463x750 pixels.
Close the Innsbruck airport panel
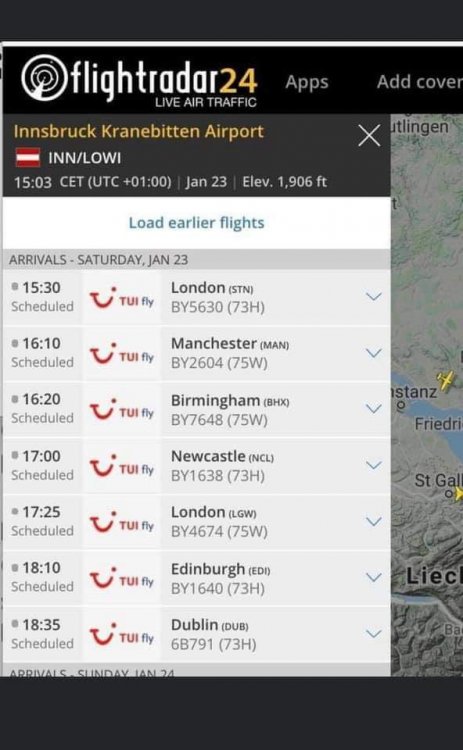[369, 135]
